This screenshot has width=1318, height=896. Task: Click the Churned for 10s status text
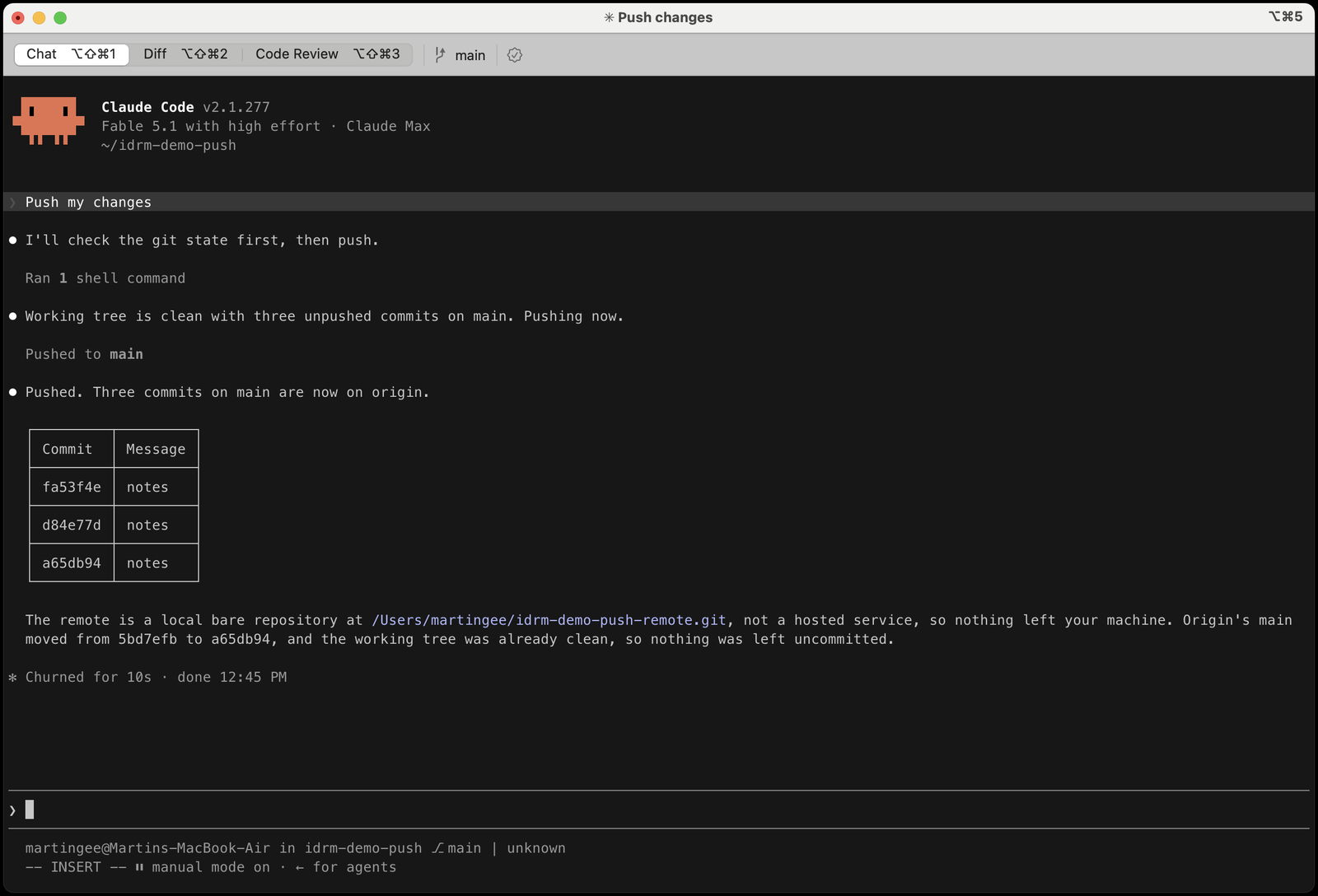(88, 677)
